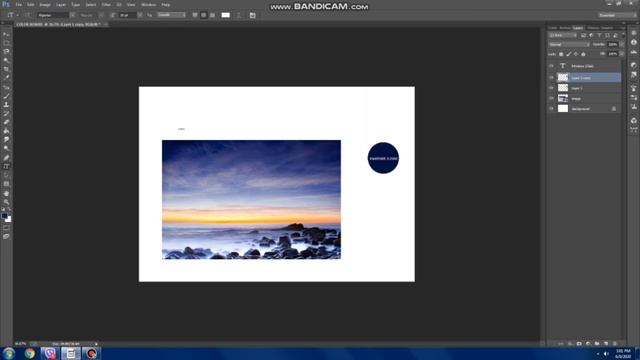Open the Window menu
640x360 pixels.
point(149,4)
